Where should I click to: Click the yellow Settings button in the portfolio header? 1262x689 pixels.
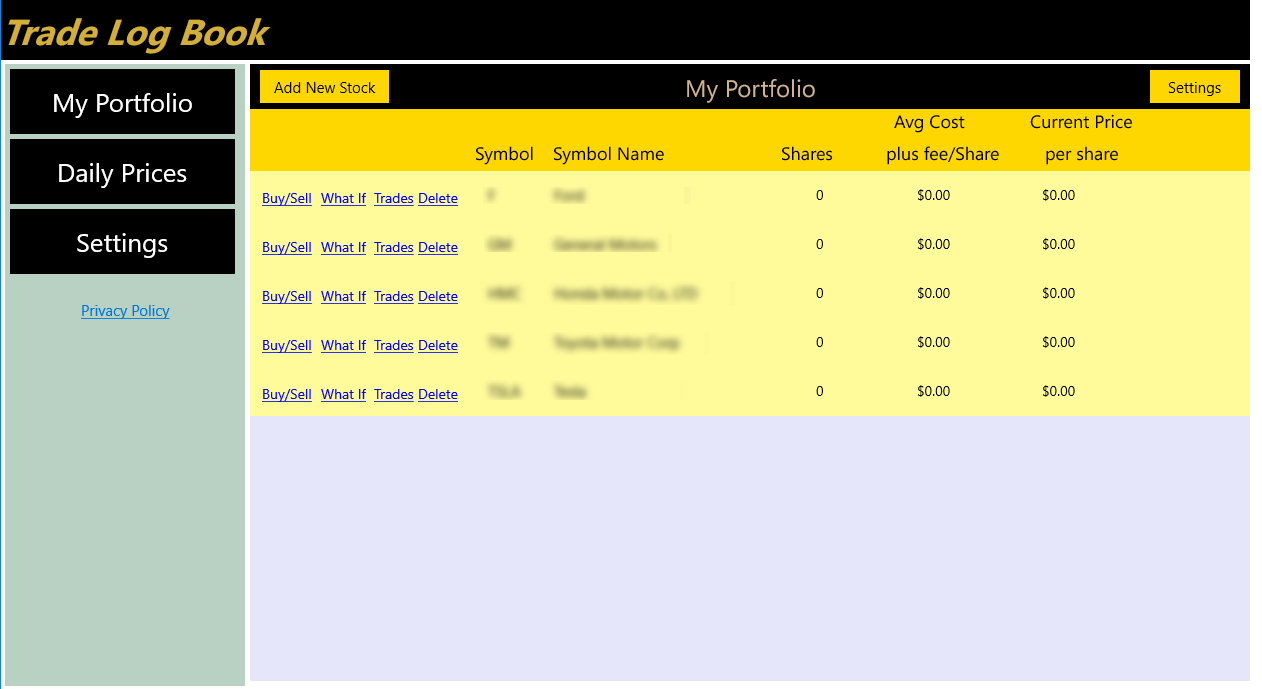1194,87
